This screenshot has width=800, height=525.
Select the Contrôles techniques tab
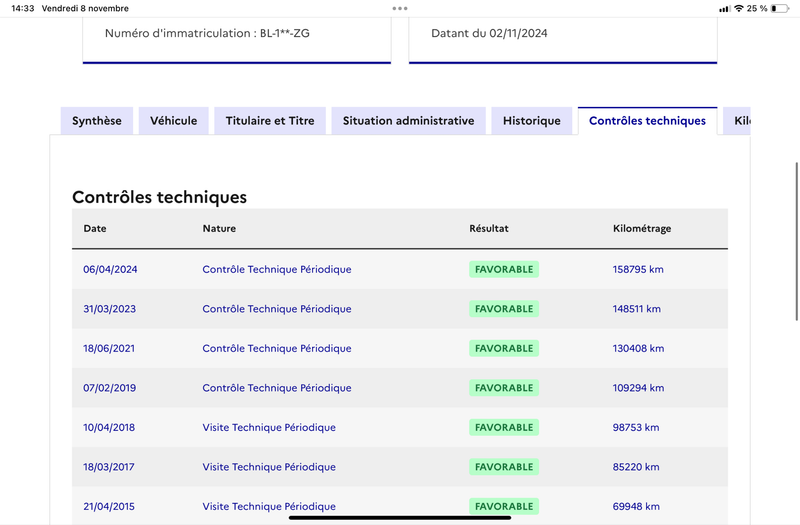coord(647,121)
